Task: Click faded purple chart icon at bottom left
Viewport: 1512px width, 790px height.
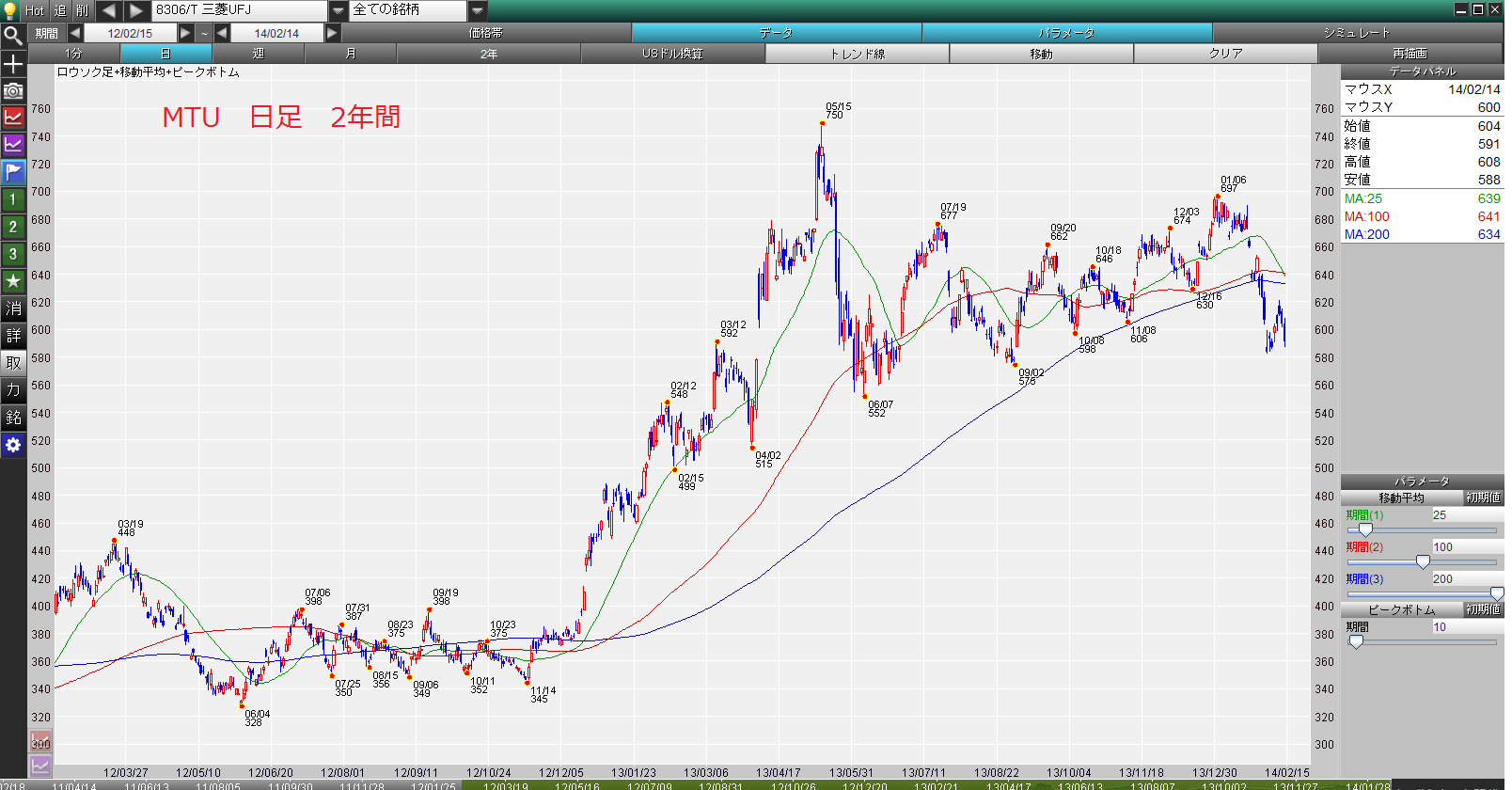Action: click(x=40, y=766)
